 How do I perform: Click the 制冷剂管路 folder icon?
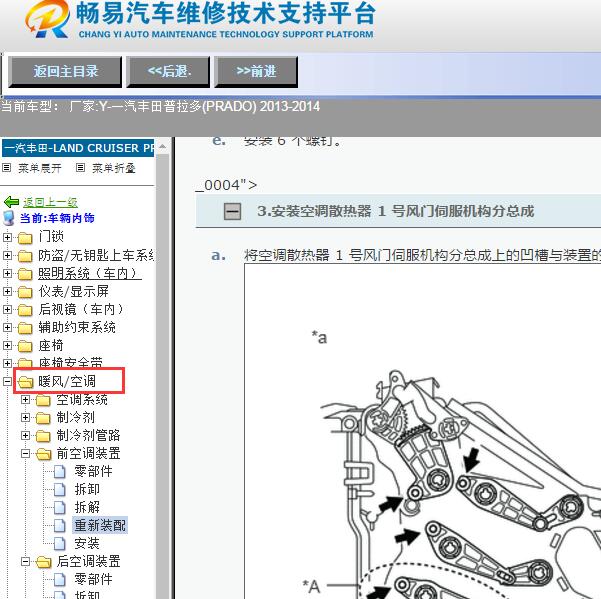[43, 436]
